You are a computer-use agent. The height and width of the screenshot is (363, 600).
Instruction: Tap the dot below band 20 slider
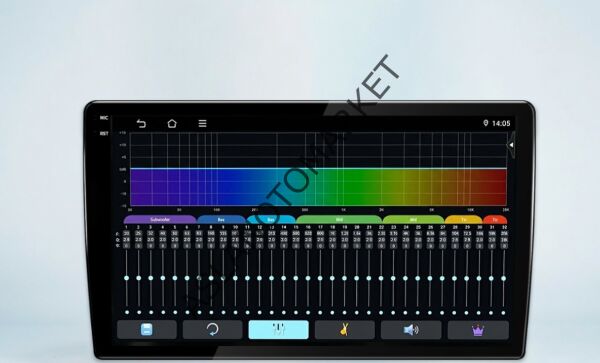[x=357, y=313]
